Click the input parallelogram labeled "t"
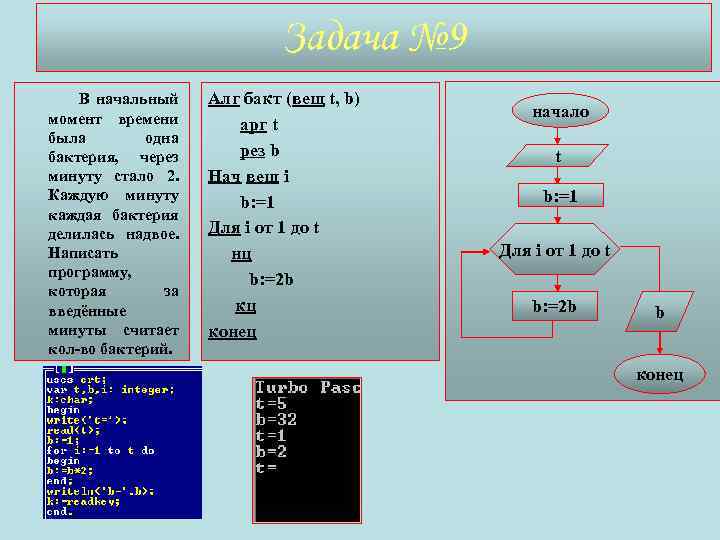This screenshot has width=720, height=540. pos(557,156)
